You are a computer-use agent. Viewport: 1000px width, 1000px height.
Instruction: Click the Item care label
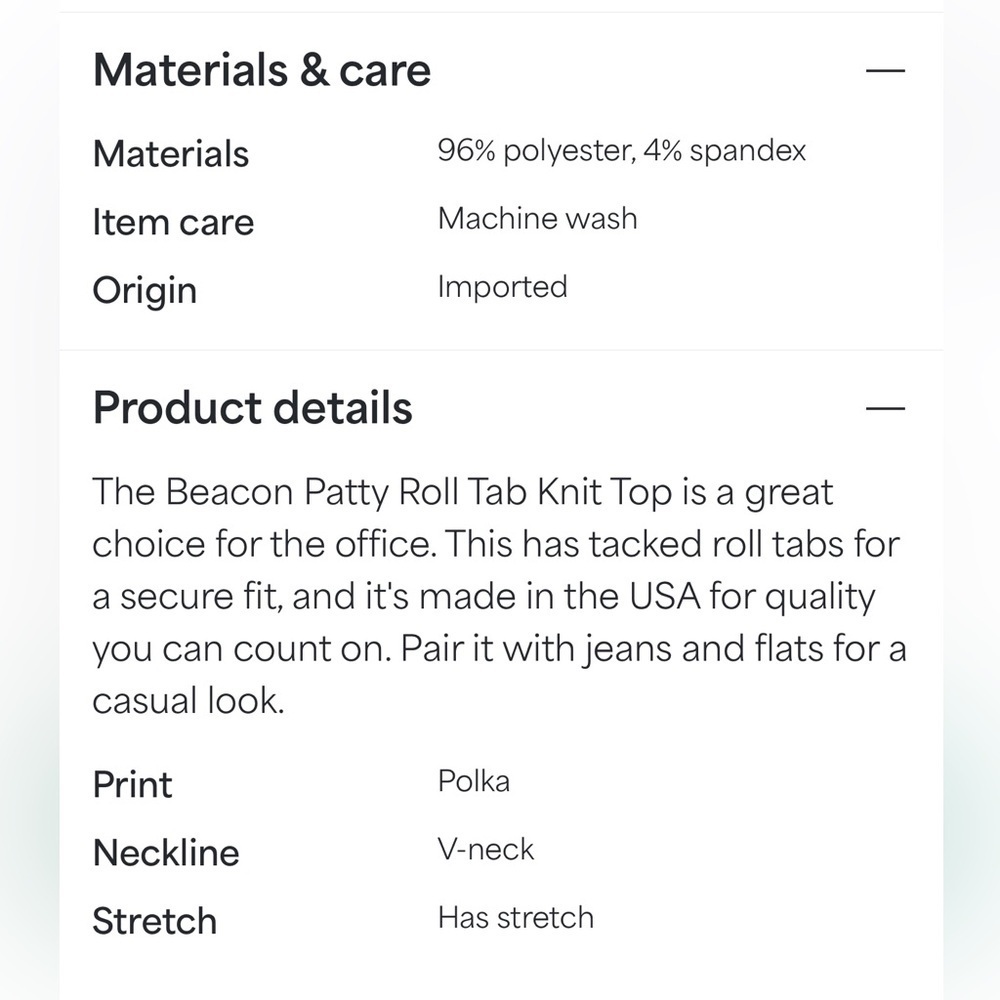coord(173,222)
